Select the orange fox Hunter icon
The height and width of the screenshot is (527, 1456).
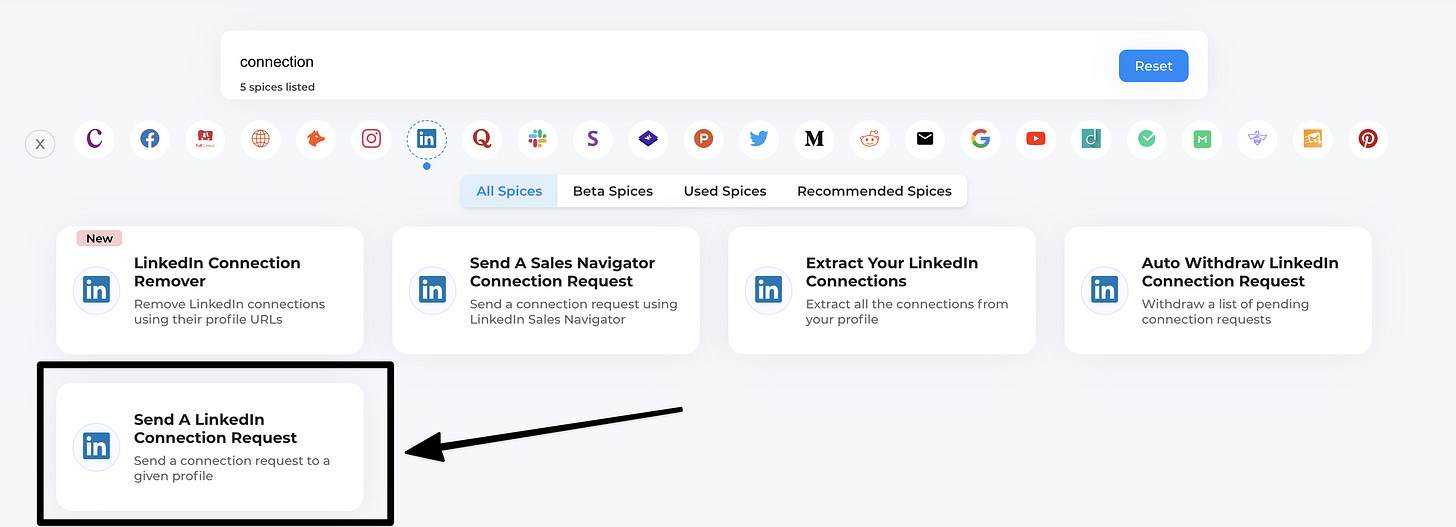(x=316, y=139)
